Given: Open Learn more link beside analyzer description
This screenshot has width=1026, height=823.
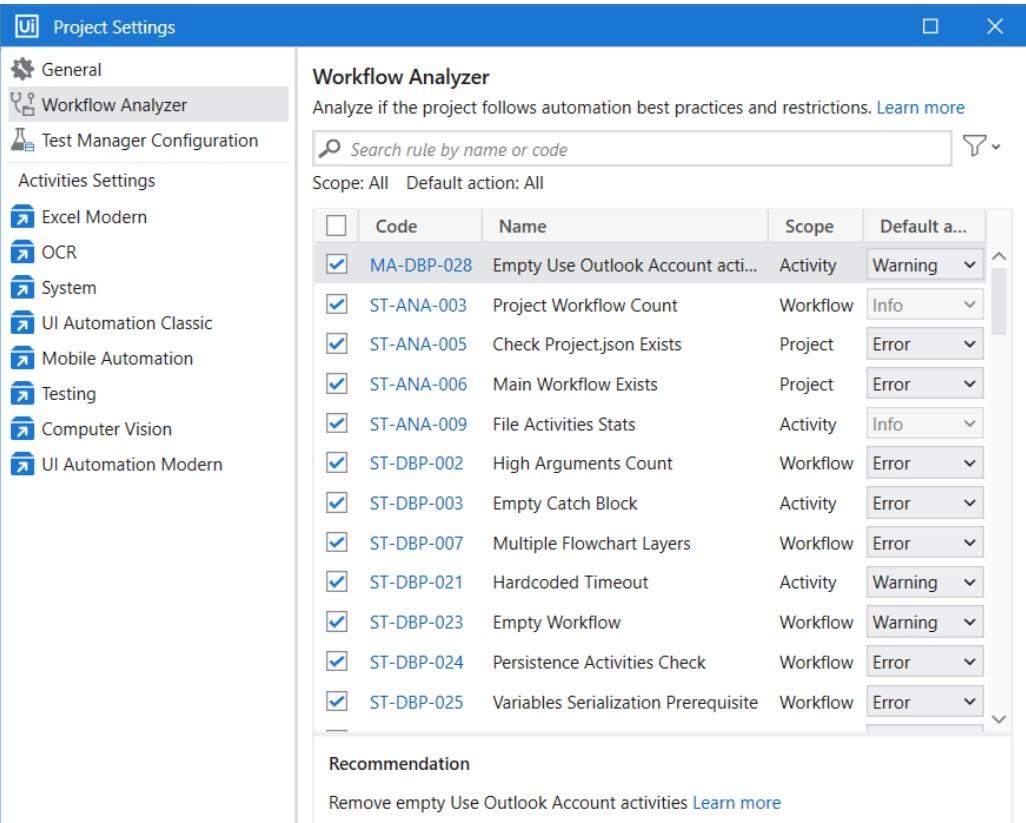Looking at the screenshot, I should (920, 107).
